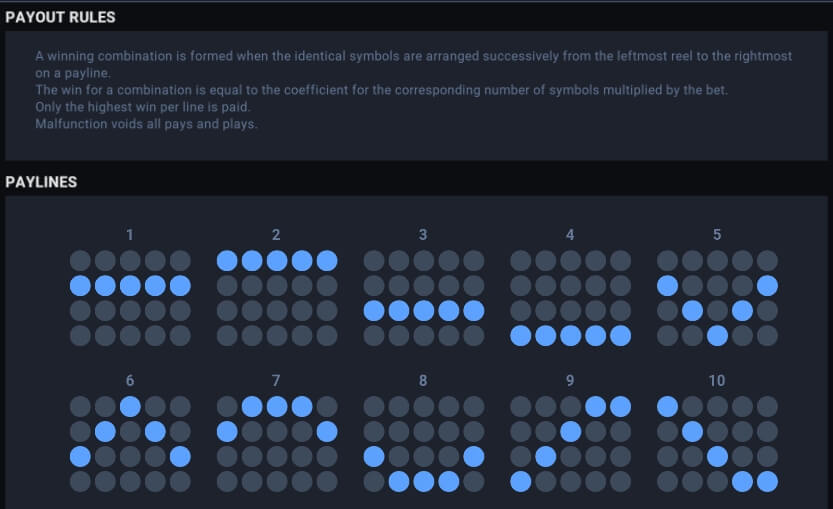Click the payline 10 descending diagonal diagram

pyautogui.click(x=717, y=444)
